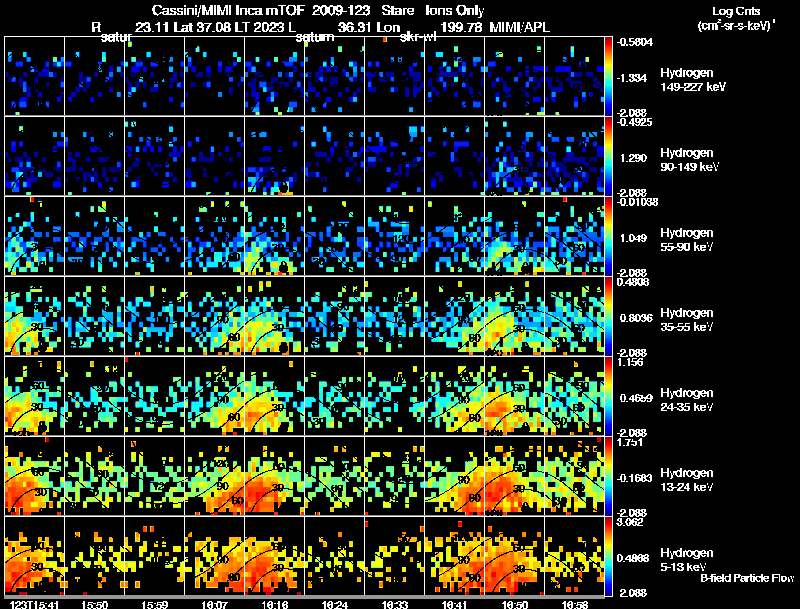Click the Hydrogen 90-149 keV label

[x=690, y=160]
